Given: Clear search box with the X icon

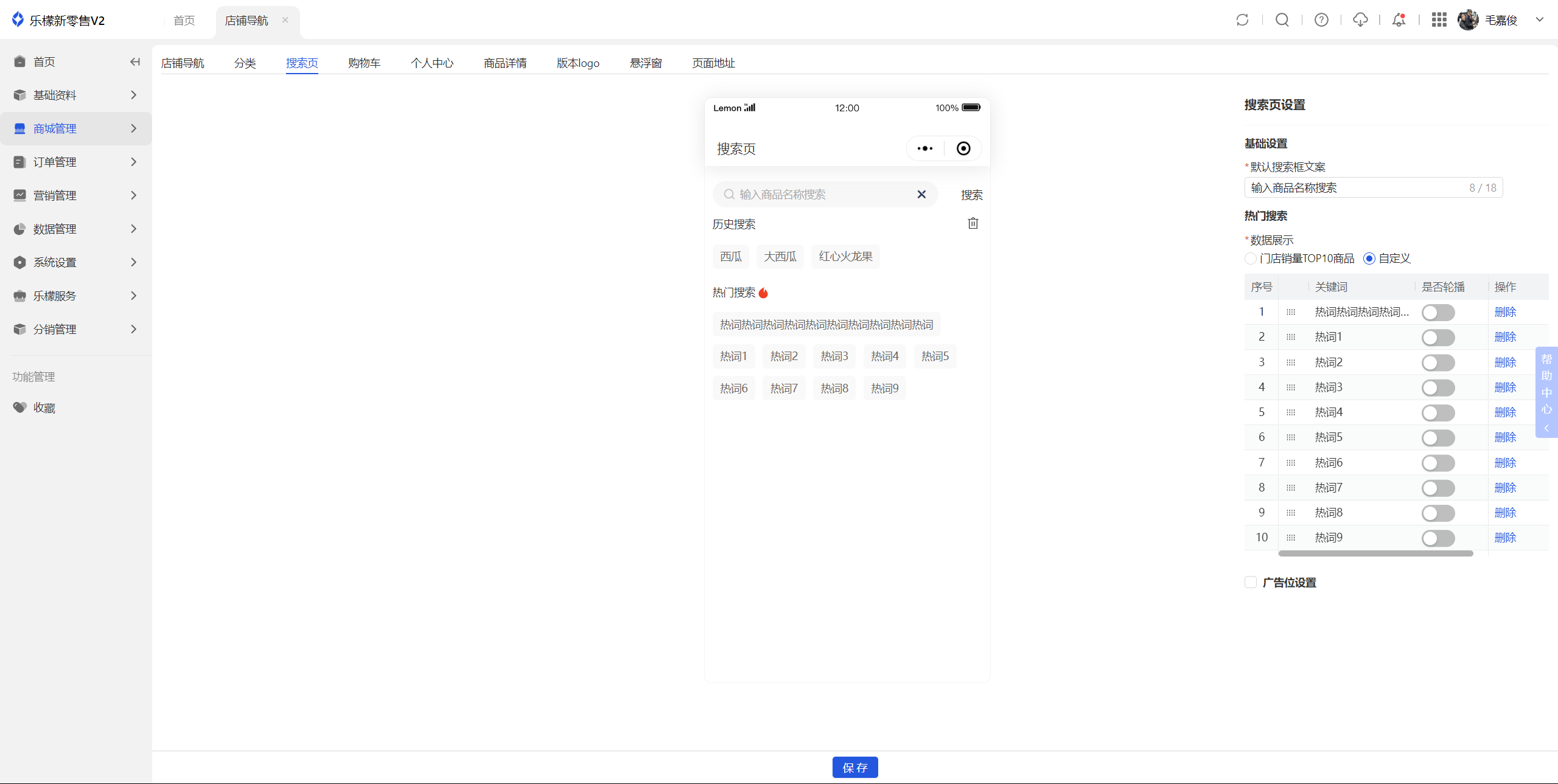Looking at the screenshot, I should click(921, 194).
